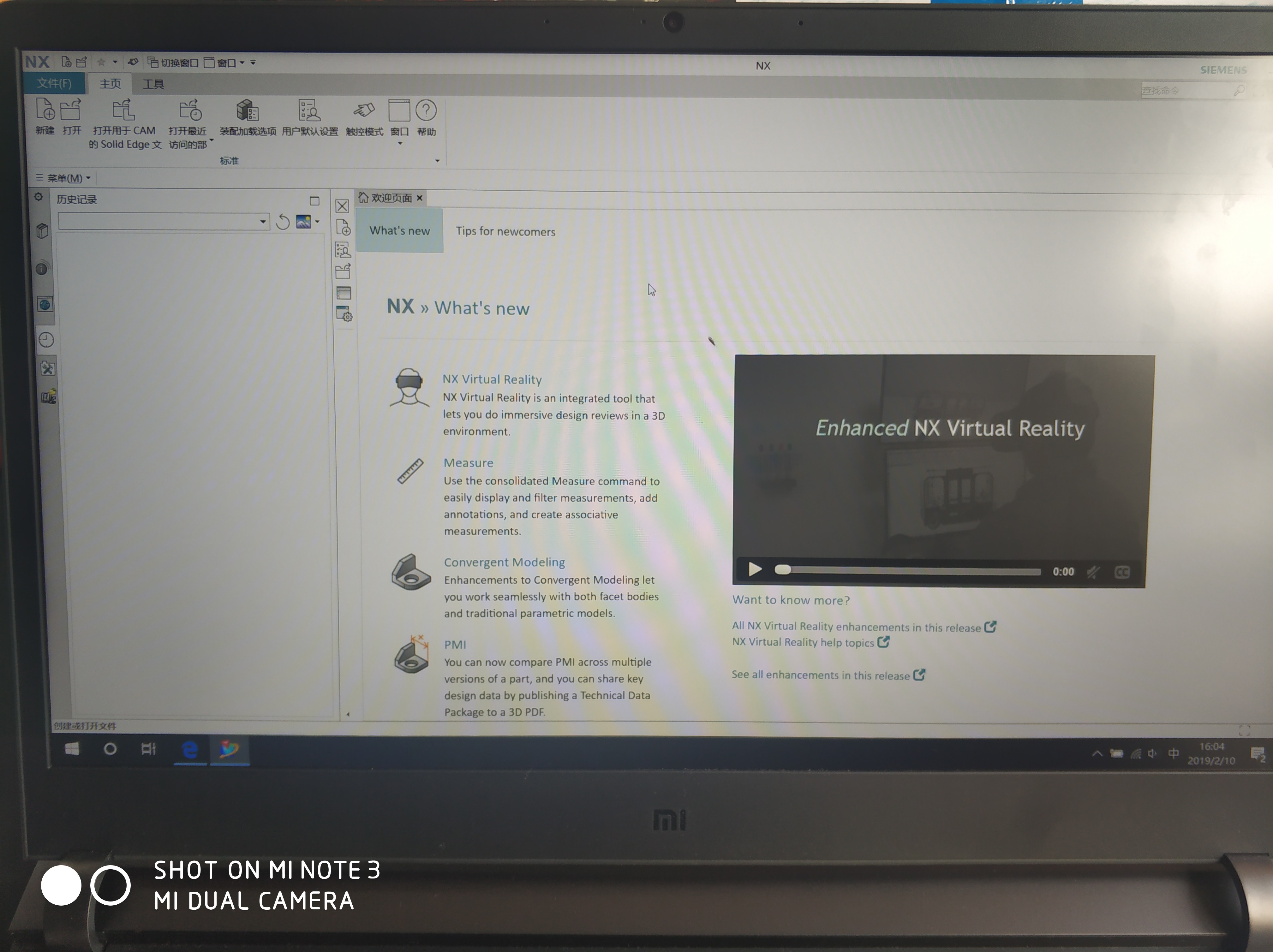The width and height of the screenshot is (1273, 952).
Task: Expand the History view style dropdown arrow
Action: [x=317, y=222]
